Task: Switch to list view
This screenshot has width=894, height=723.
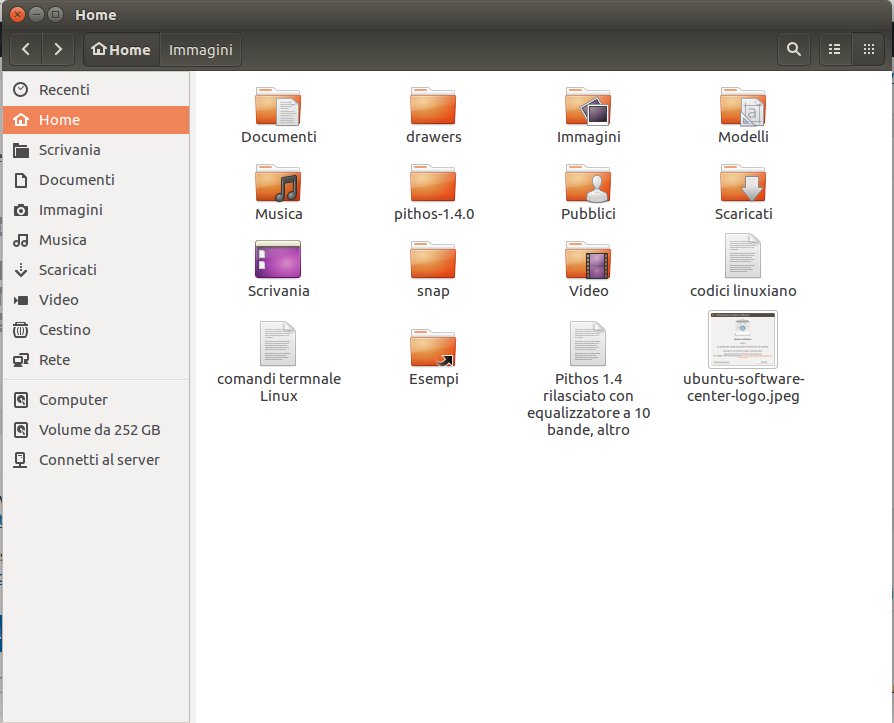Action: tap(834, 49)
